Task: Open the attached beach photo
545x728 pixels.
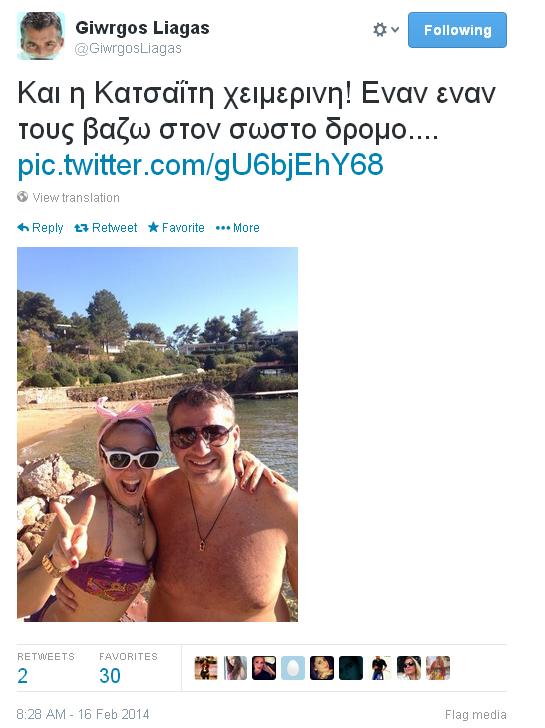Action: [157, 434]
